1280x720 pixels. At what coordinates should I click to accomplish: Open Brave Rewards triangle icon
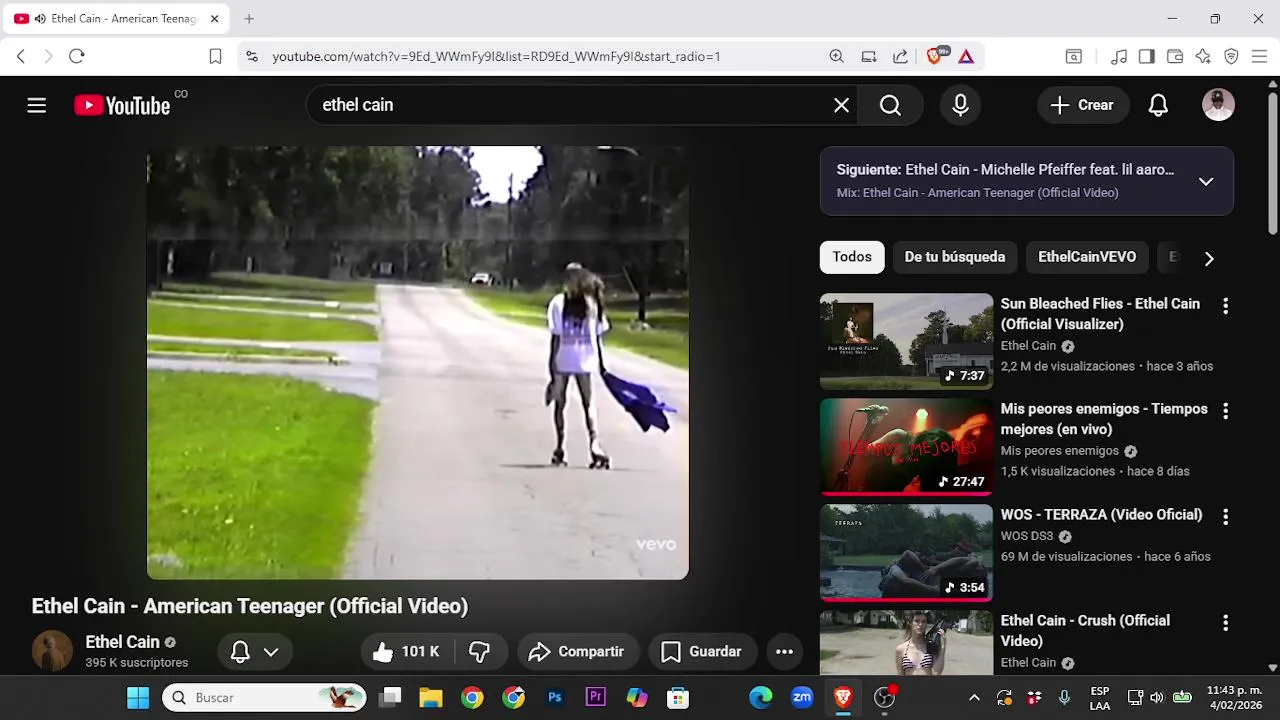(x=966, y=57)
